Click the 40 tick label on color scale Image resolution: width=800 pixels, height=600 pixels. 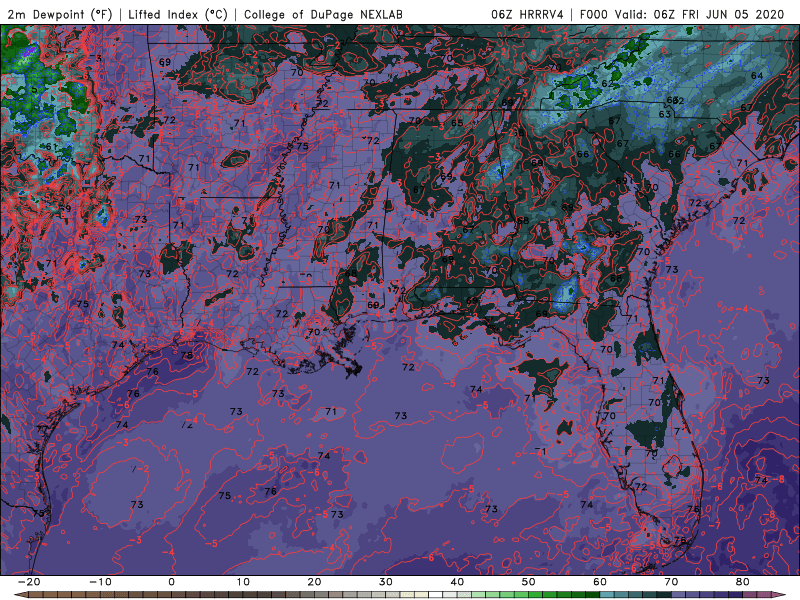[457, 582]
